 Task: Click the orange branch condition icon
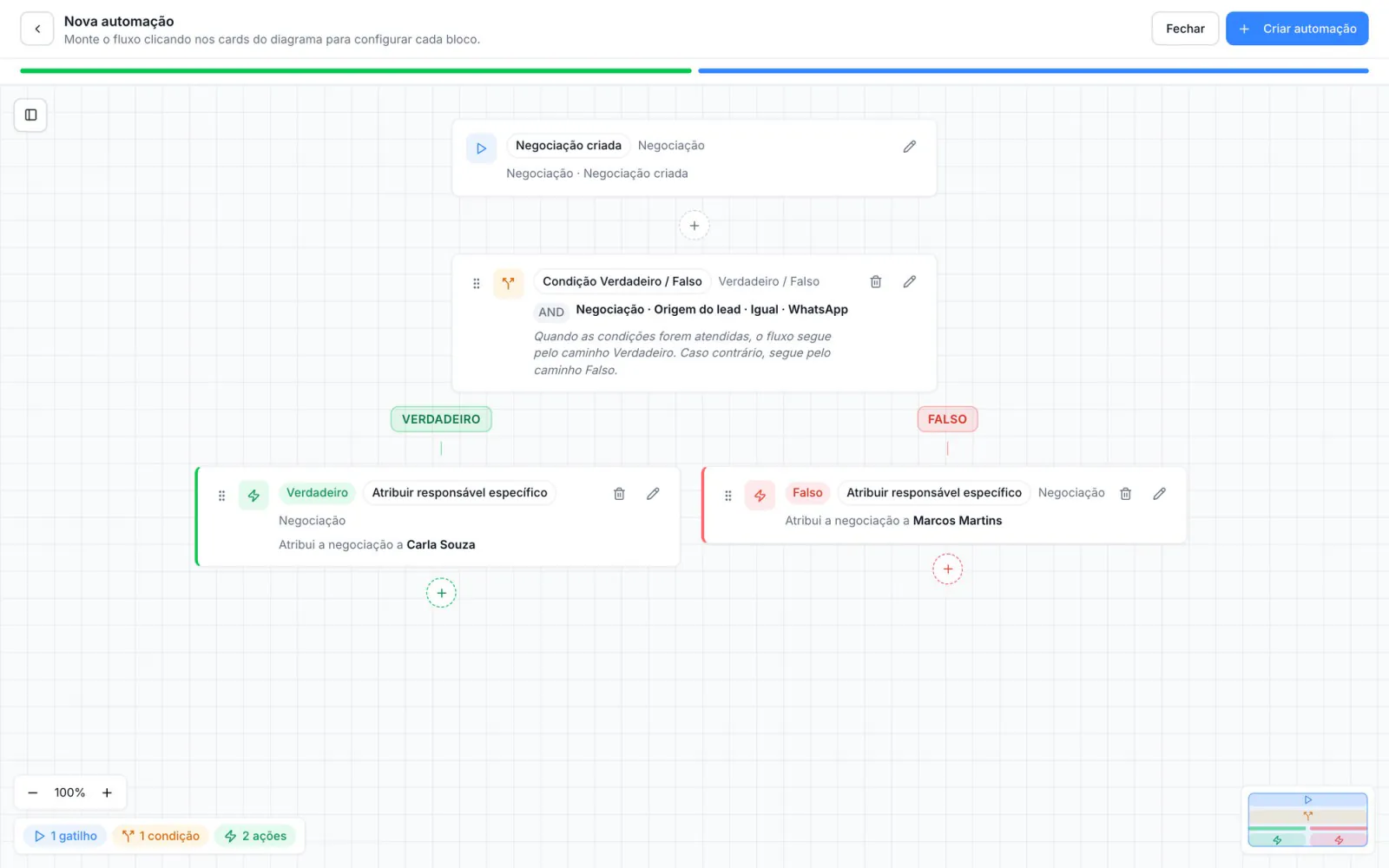(x=509, y=283)
